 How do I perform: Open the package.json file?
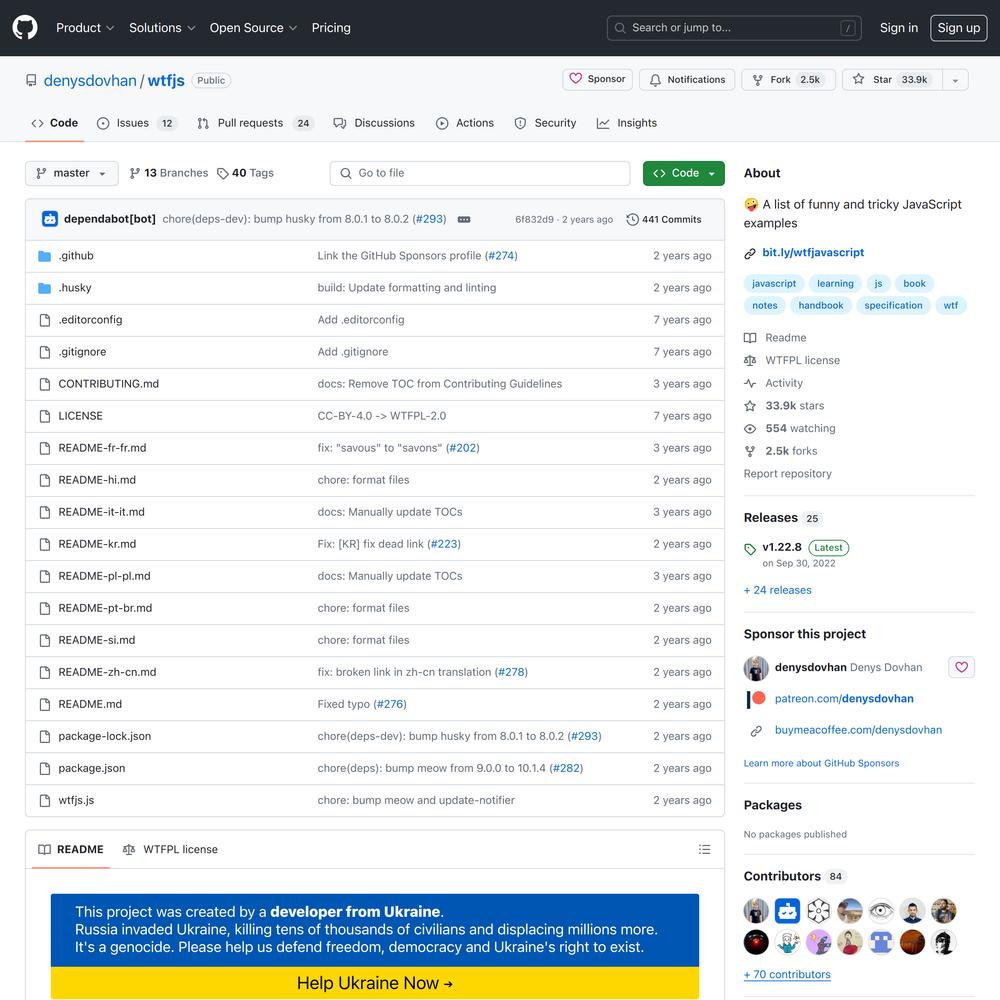[92, 768]
